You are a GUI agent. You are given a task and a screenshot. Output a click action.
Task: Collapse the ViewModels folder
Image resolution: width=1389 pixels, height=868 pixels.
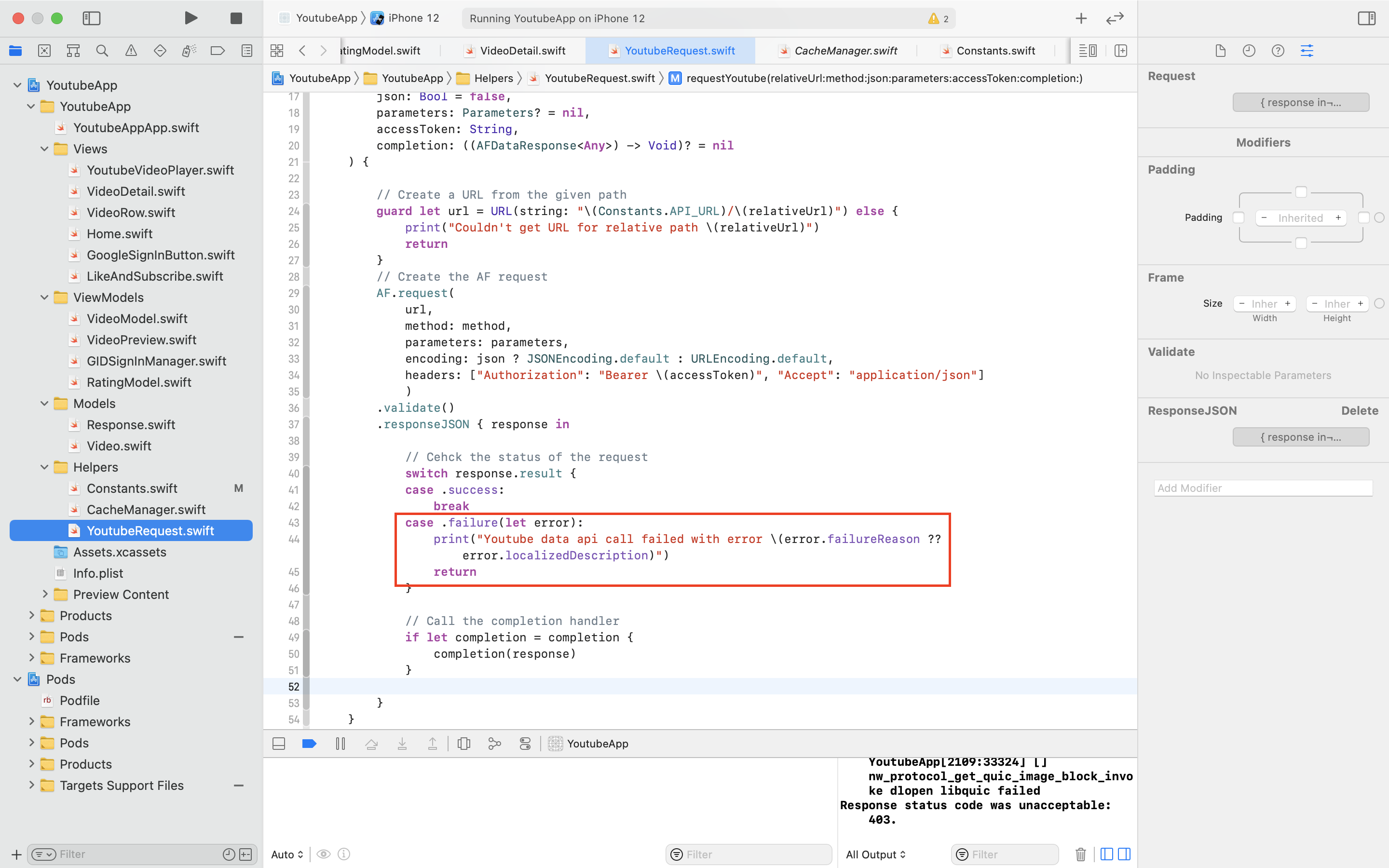pos(45,298)
